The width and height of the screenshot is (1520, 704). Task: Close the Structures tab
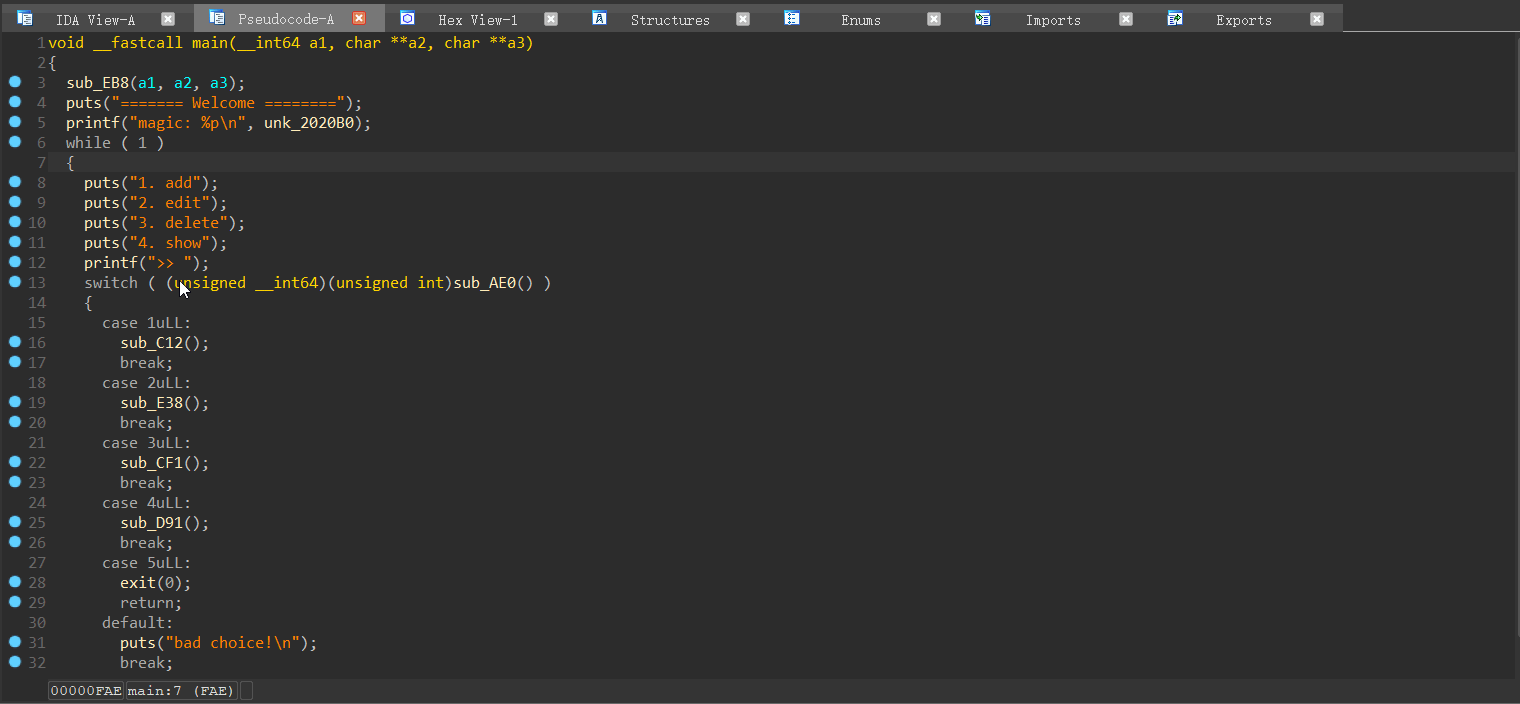pyautogui.click(x=743, y=19)
